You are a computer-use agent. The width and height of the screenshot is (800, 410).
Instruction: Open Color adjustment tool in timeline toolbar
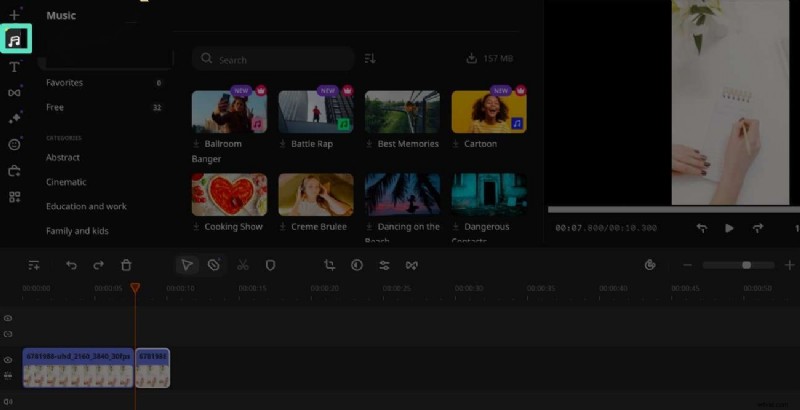point(357,265)
